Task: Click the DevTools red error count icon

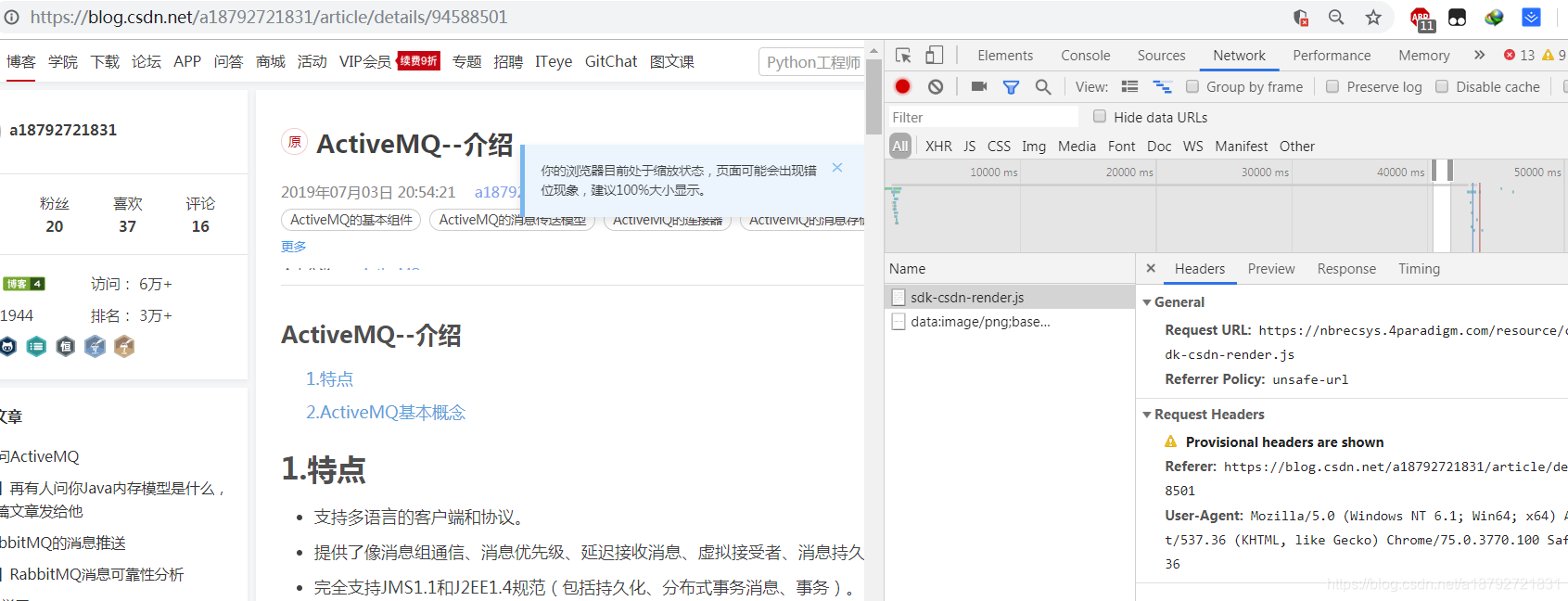Action: click(1510, 55)
